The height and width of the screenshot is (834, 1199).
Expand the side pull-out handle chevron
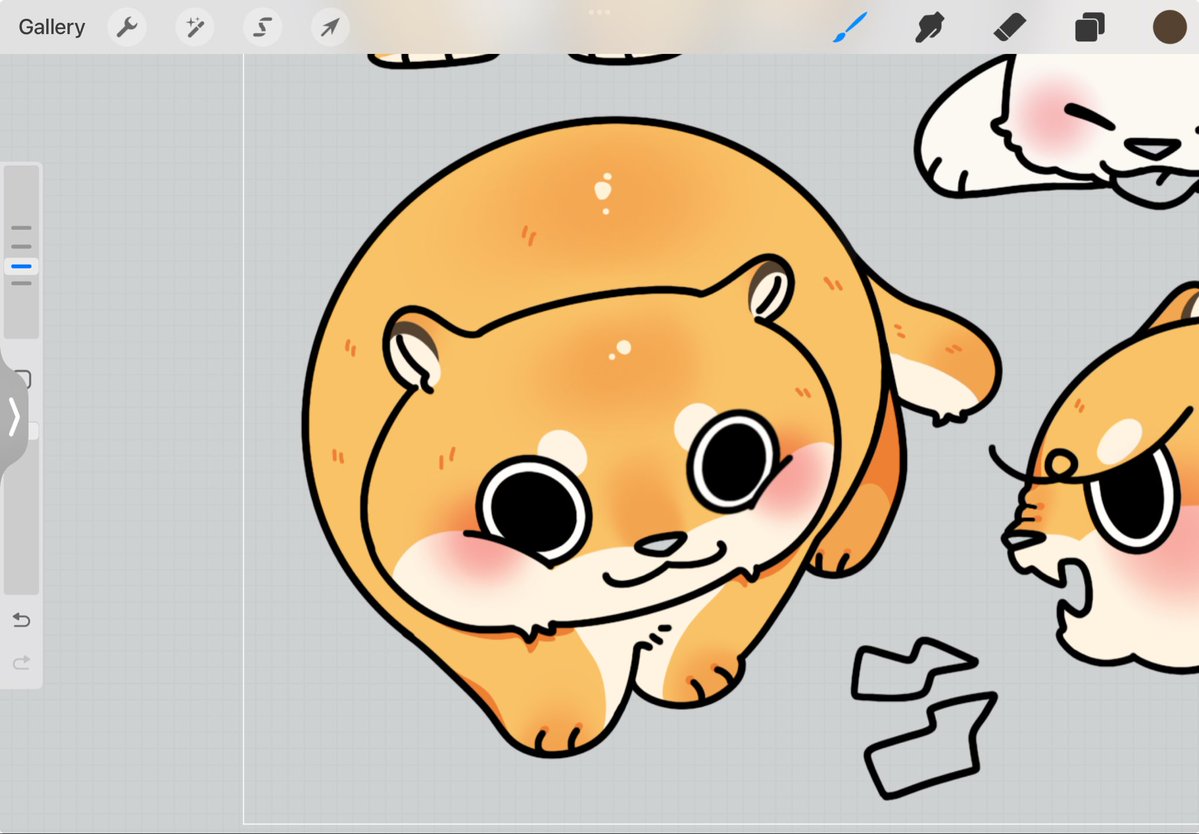13,417
